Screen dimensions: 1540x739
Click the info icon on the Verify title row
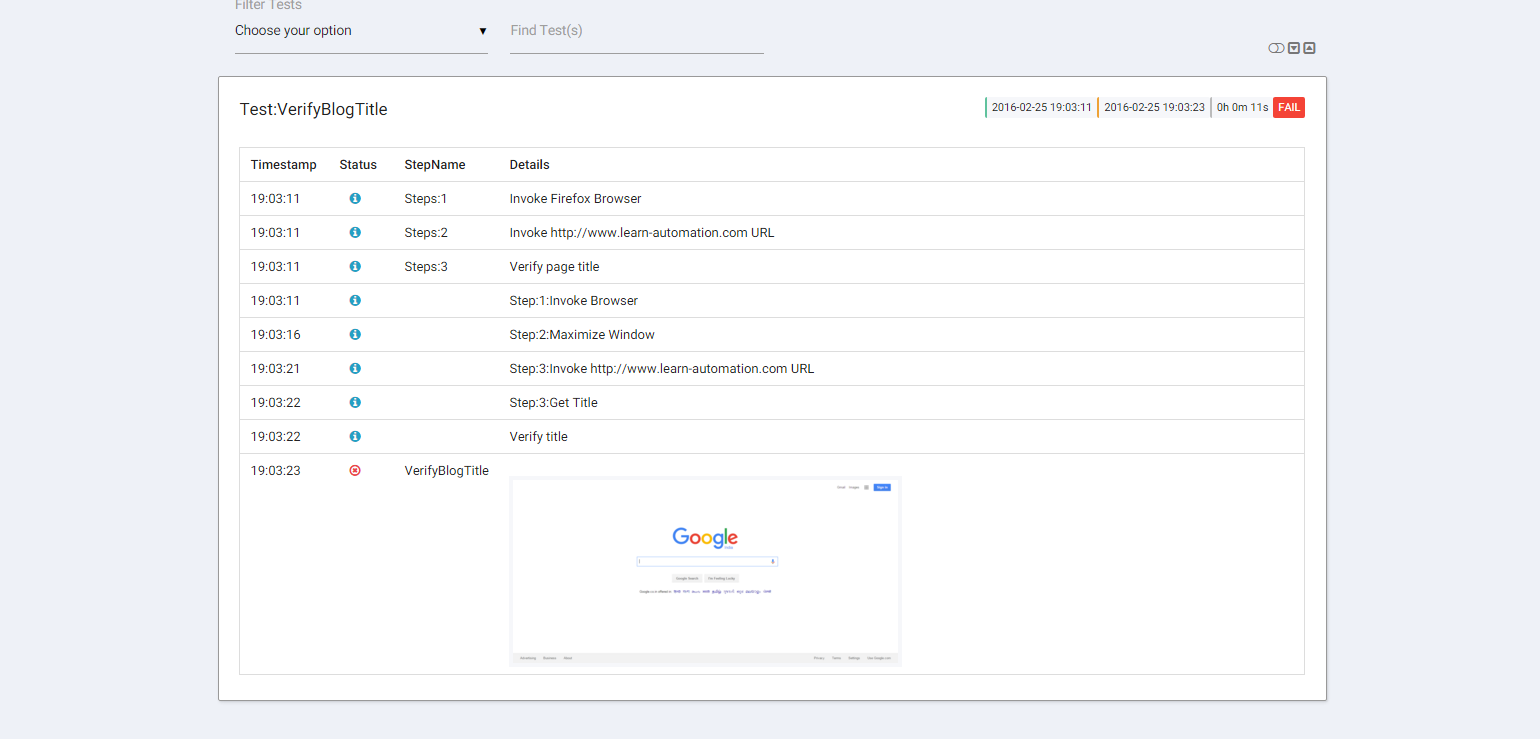pos(355,436)
